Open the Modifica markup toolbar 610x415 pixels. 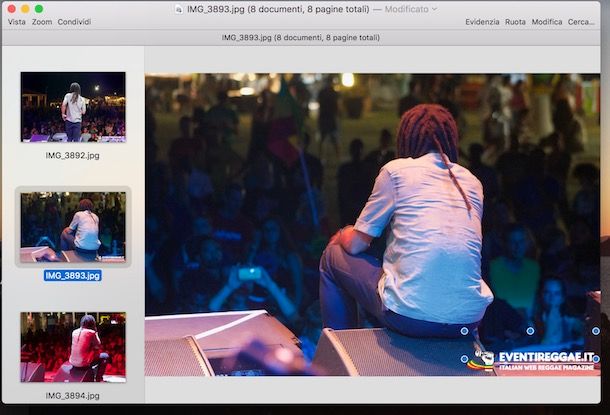pos(547,22)
